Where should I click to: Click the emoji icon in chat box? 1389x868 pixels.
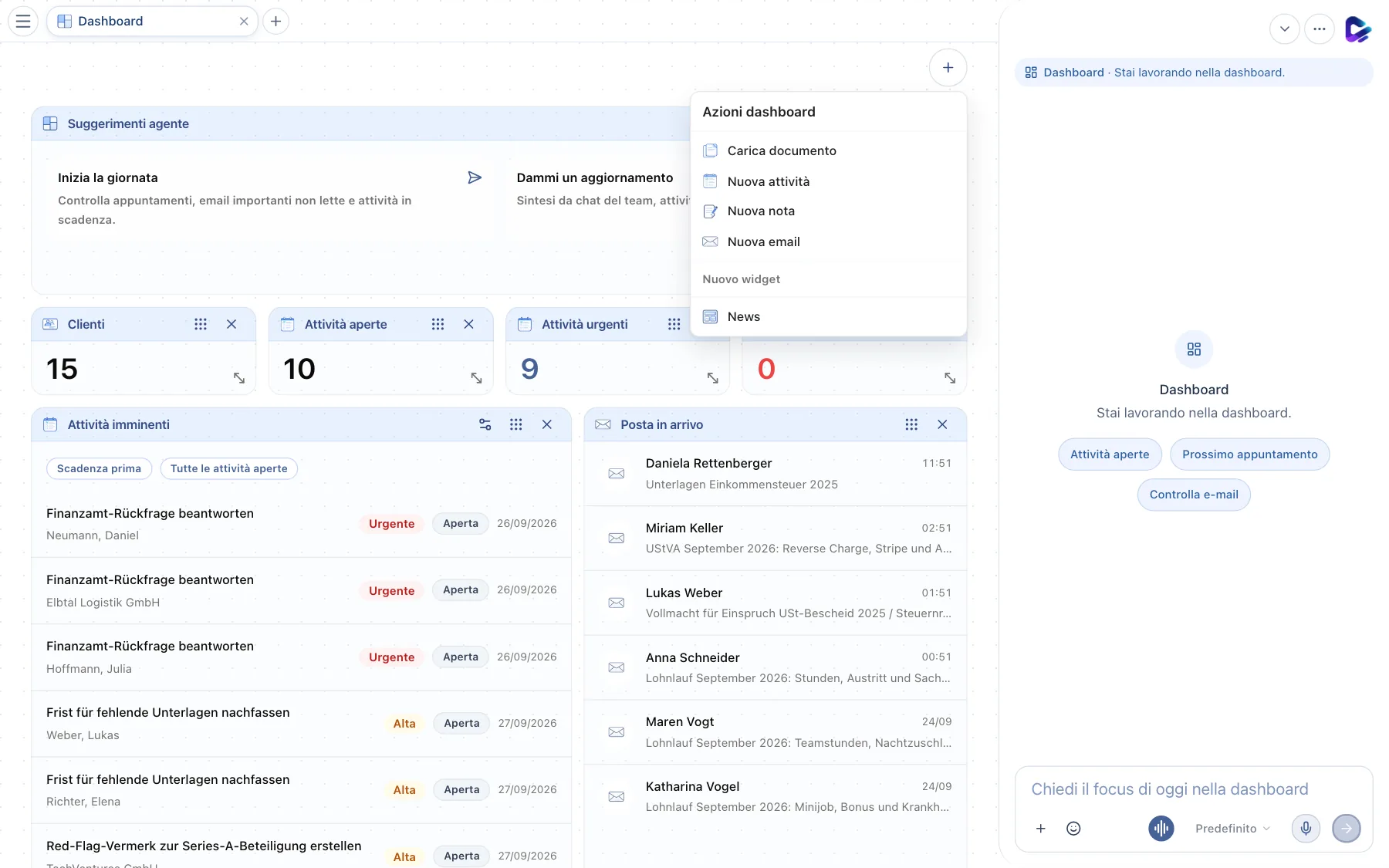pos(1073,829)
